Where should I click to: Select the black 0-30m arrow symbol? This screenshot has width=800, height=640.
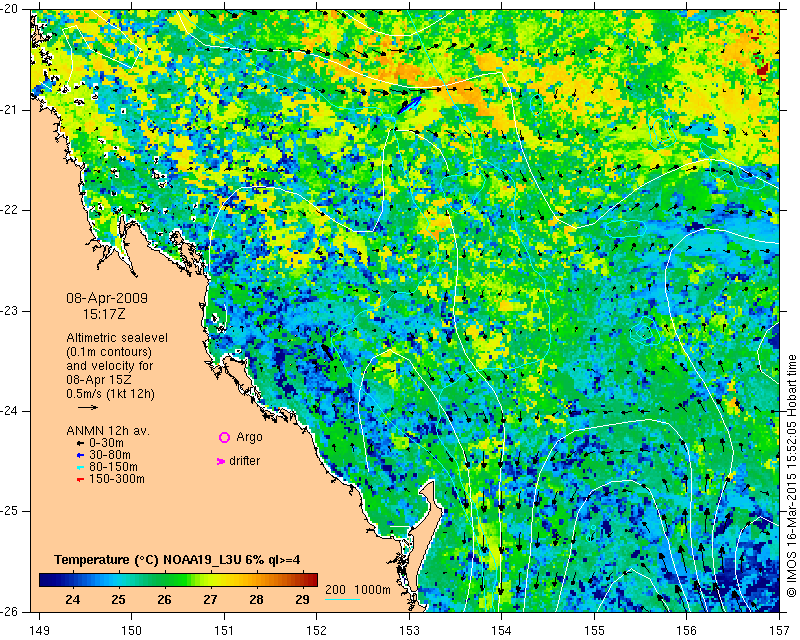80,444
